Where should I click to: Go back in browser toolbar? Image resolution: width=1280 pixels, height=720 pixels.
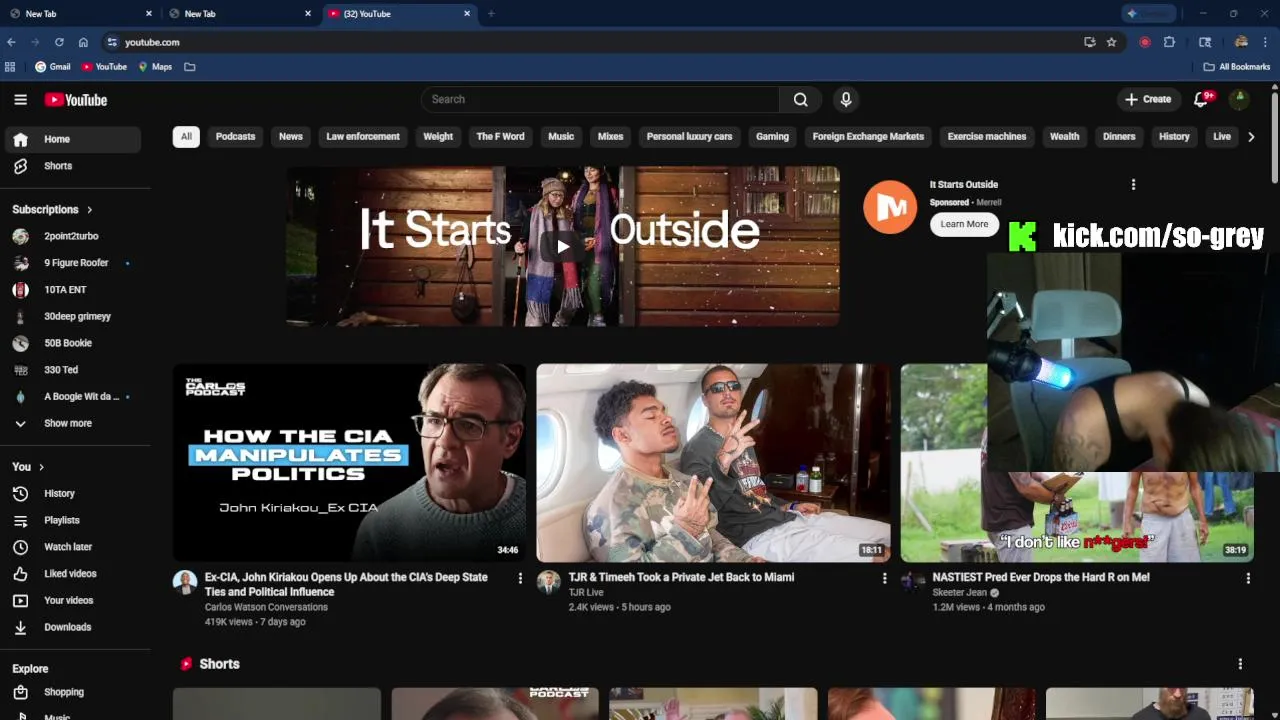click(11, 42)
